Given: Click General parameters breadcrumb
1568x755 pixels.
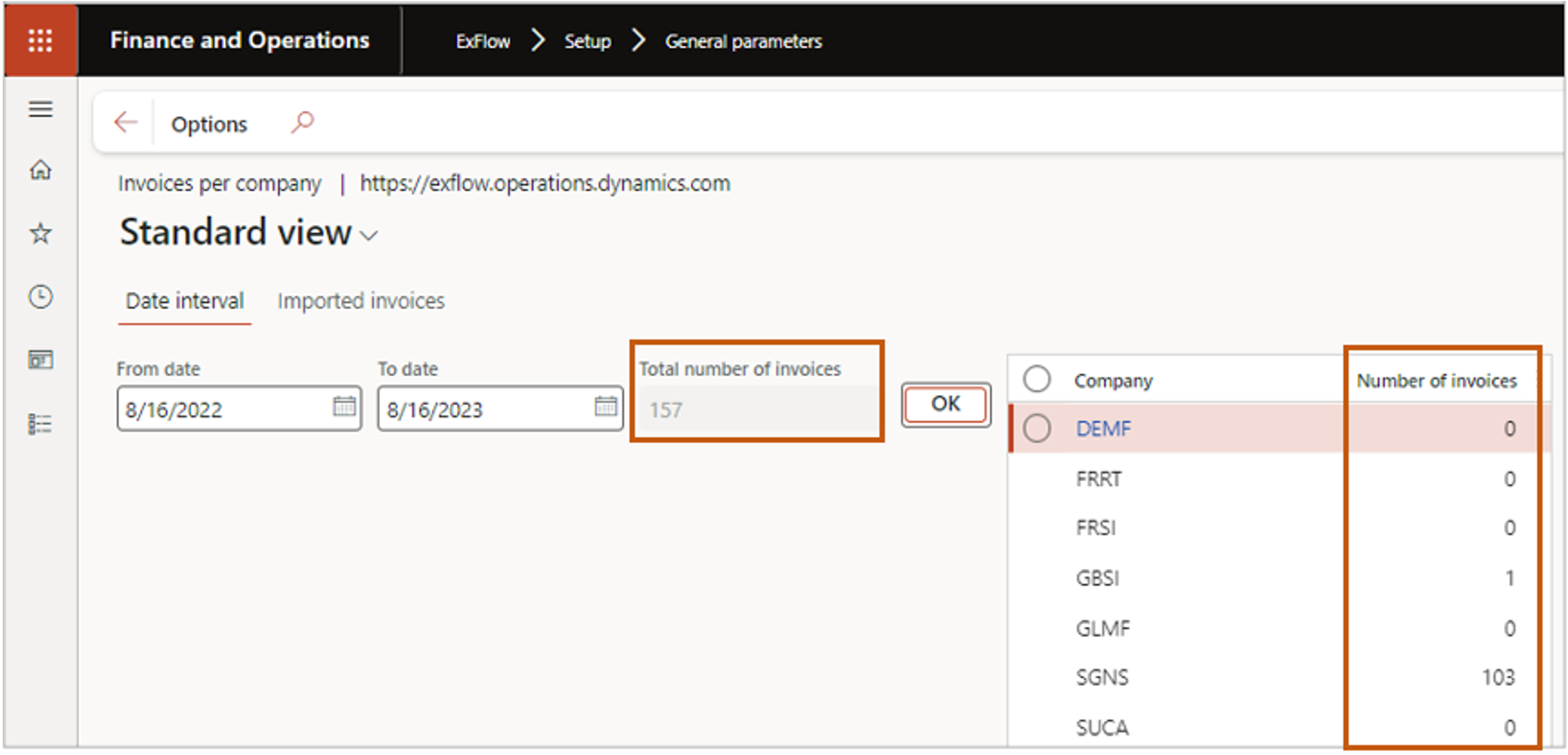Looking at the screenshot, I should (x=744, y=42).
